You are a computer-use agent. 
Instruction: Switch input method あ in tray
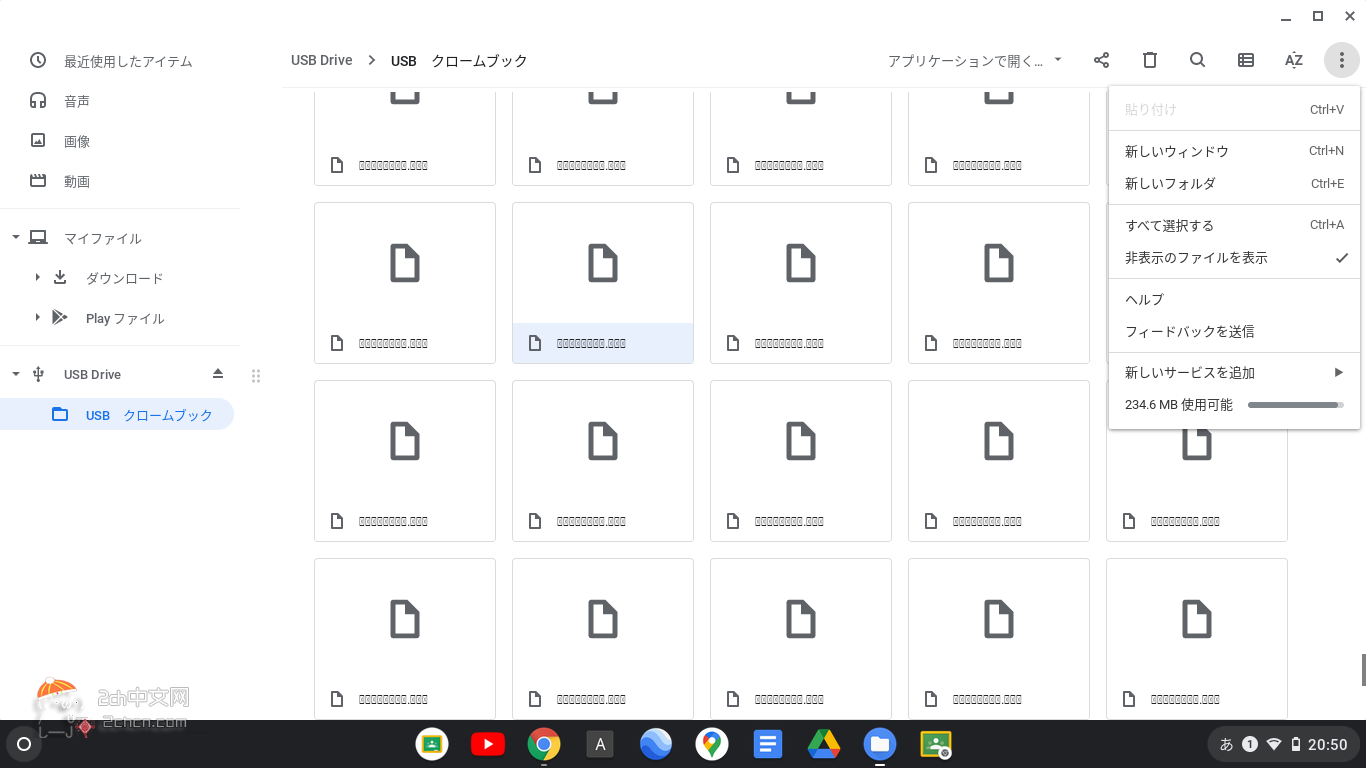tap(1226, 744)
